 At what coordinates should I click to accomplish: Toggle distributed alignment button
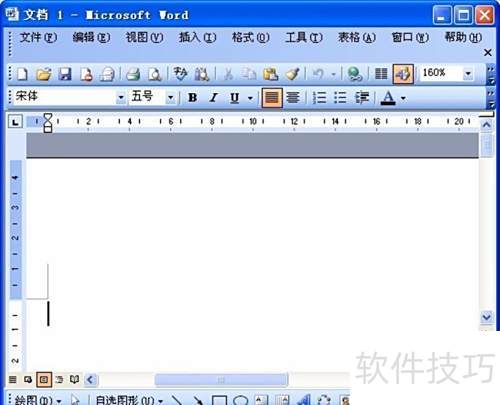click(293, 98)
